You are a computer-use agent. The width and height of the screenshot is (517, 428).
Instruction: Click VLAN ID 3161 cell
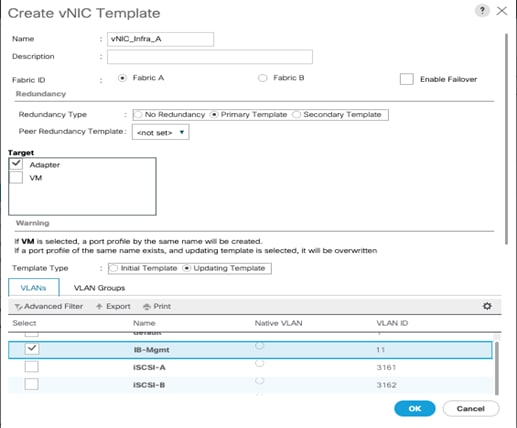click(386, 367)
